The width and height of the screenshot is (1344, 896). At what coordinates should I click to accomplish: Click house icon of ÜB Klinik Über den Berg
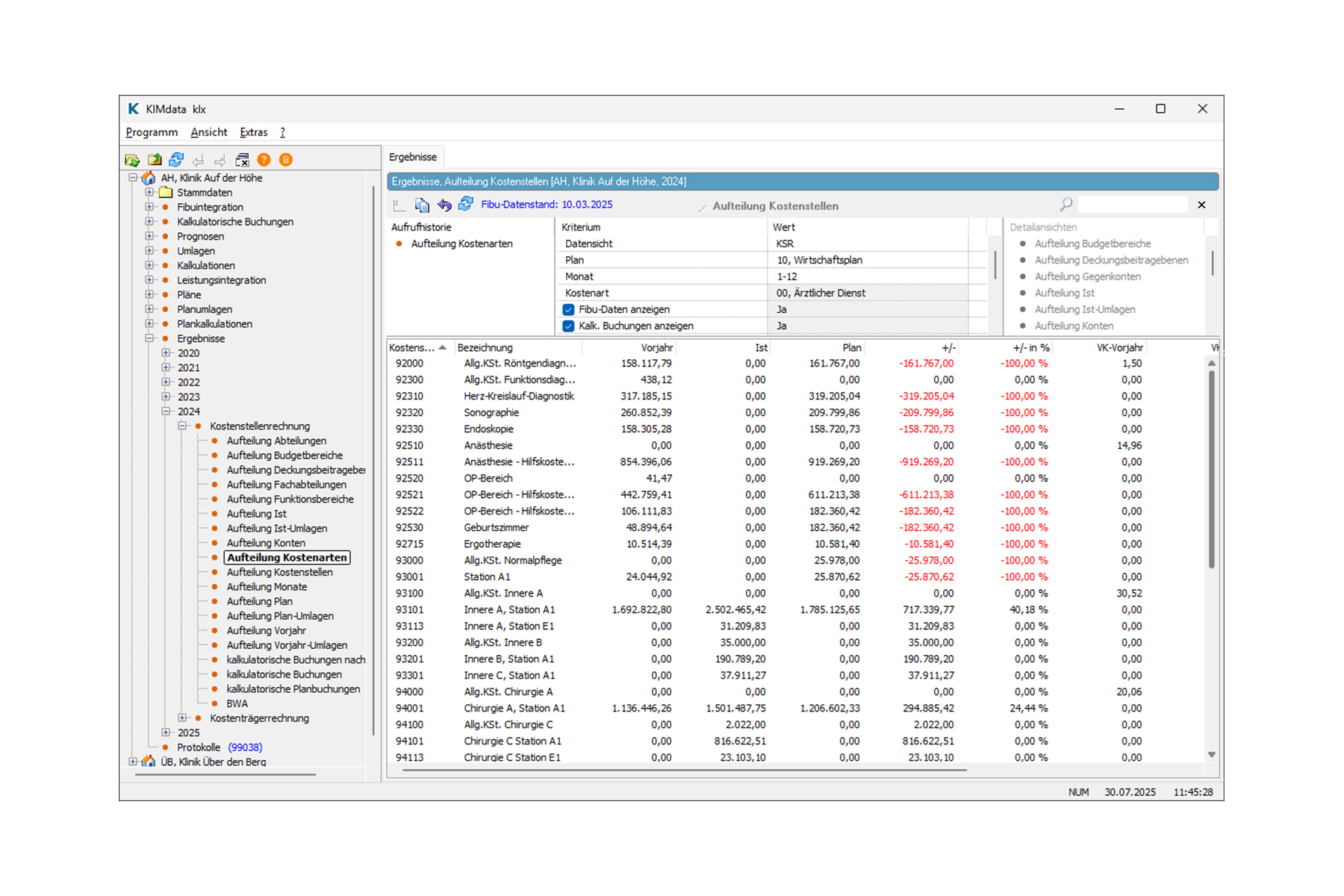tap(149, 762)
